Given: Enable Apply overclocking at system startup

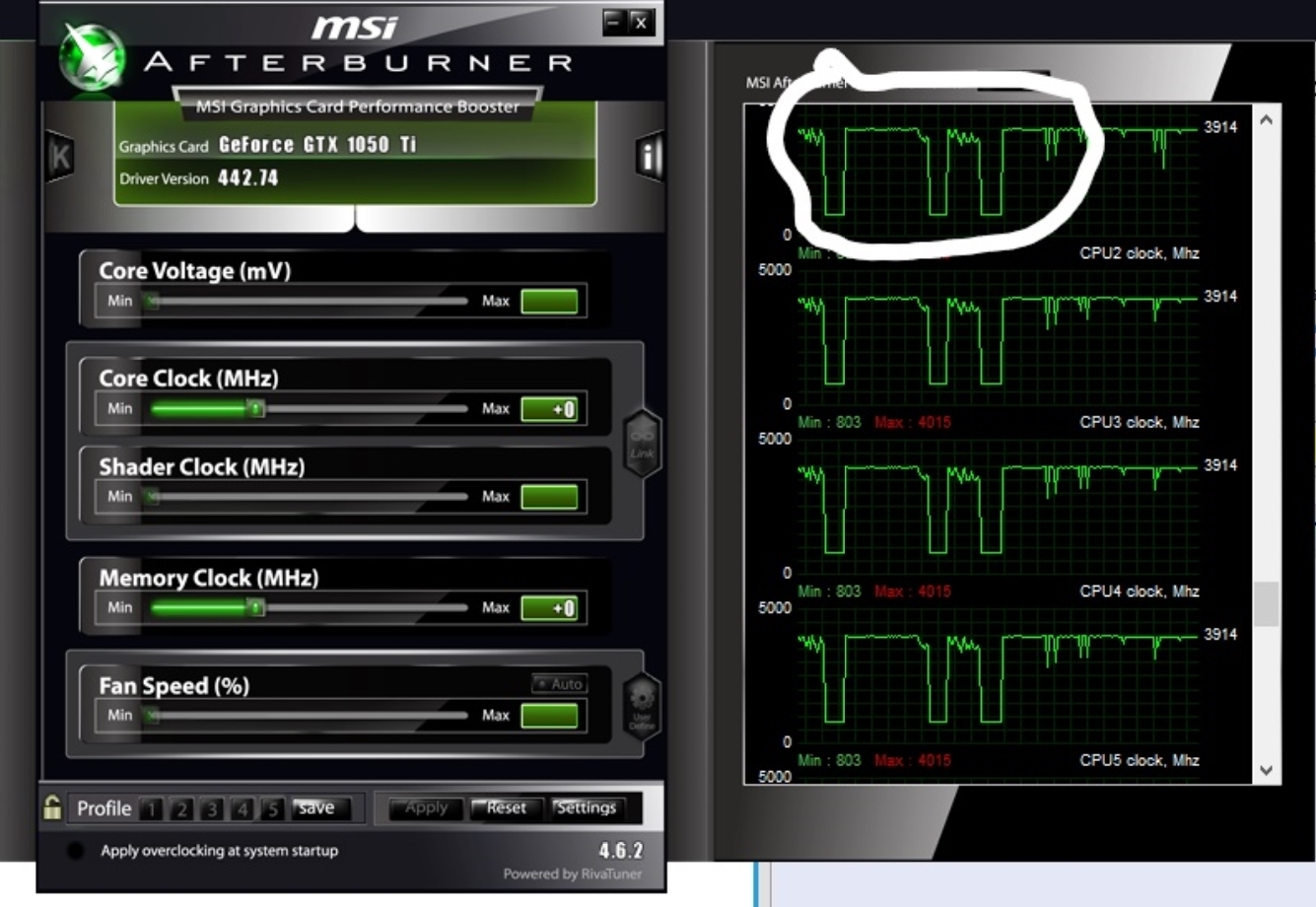Looking at the screenshot, I should 75,851.
